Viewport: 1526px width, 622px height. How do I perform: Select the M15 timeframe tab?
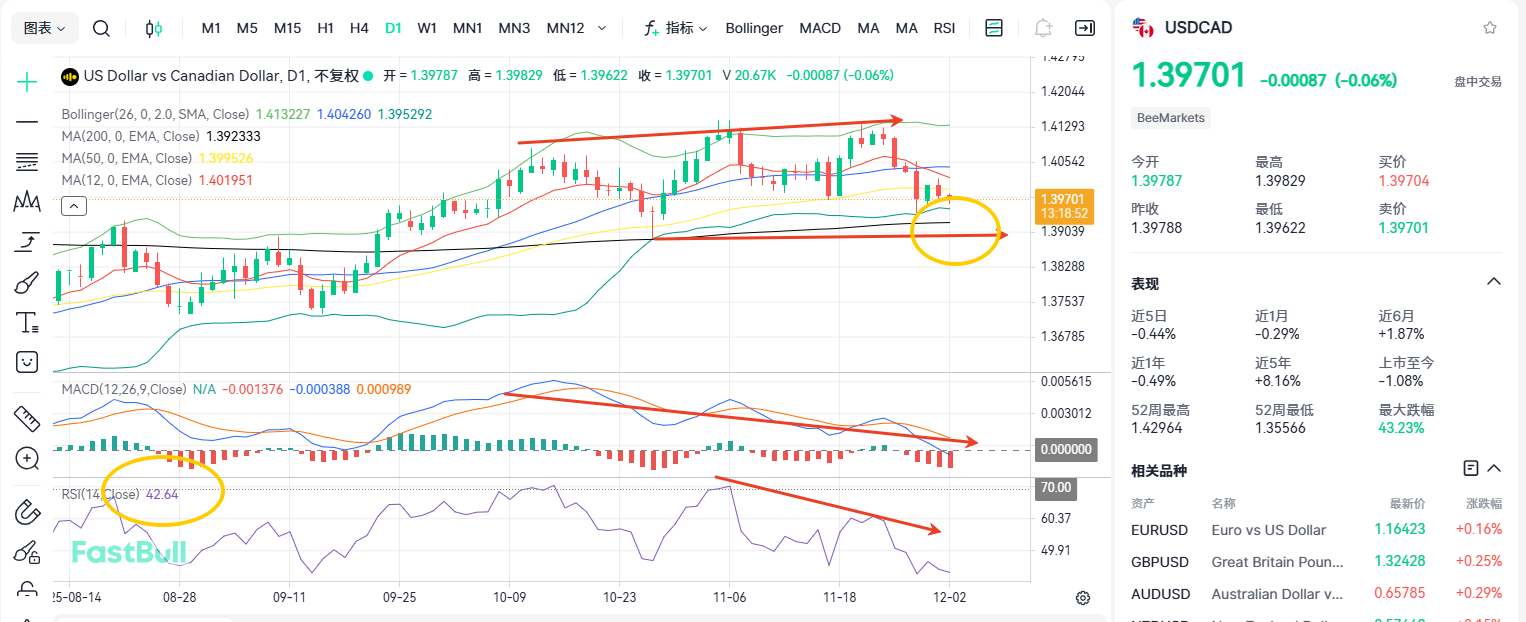click(287, 28)
